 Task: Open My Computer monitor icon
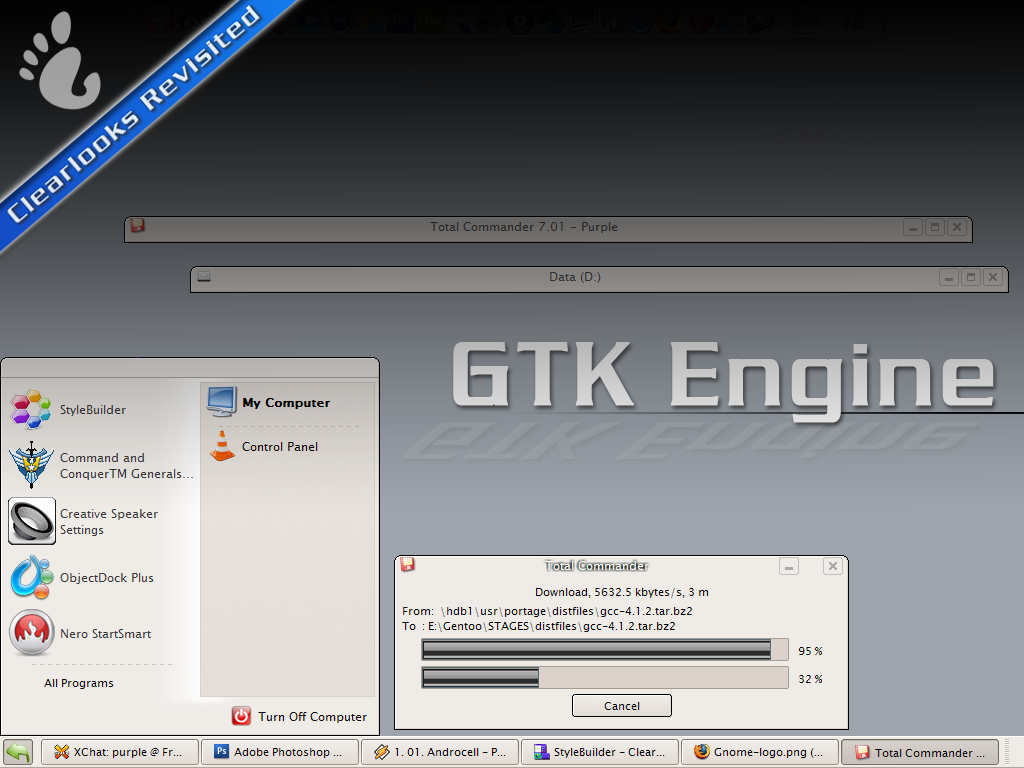(221, 401)
